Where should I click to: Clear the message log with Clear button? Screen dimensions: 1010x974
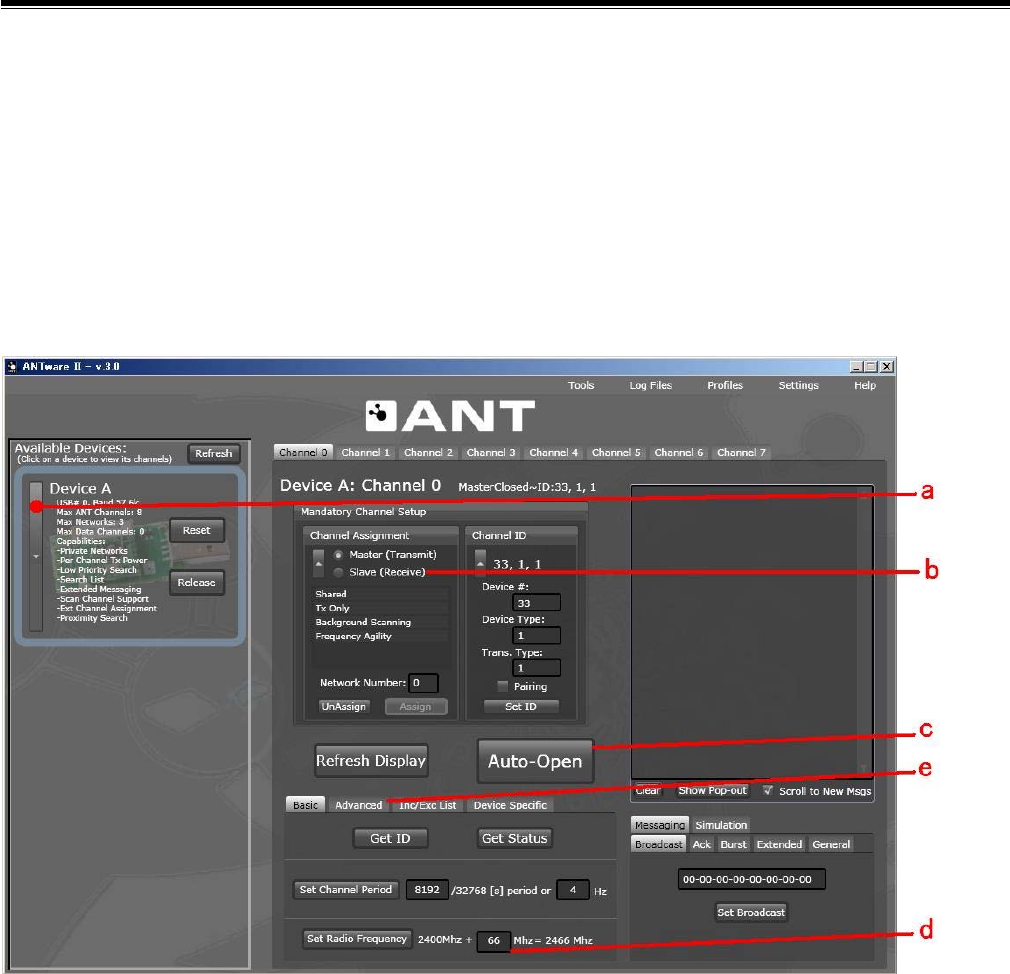pyautogui.click(x=648, y=790)
